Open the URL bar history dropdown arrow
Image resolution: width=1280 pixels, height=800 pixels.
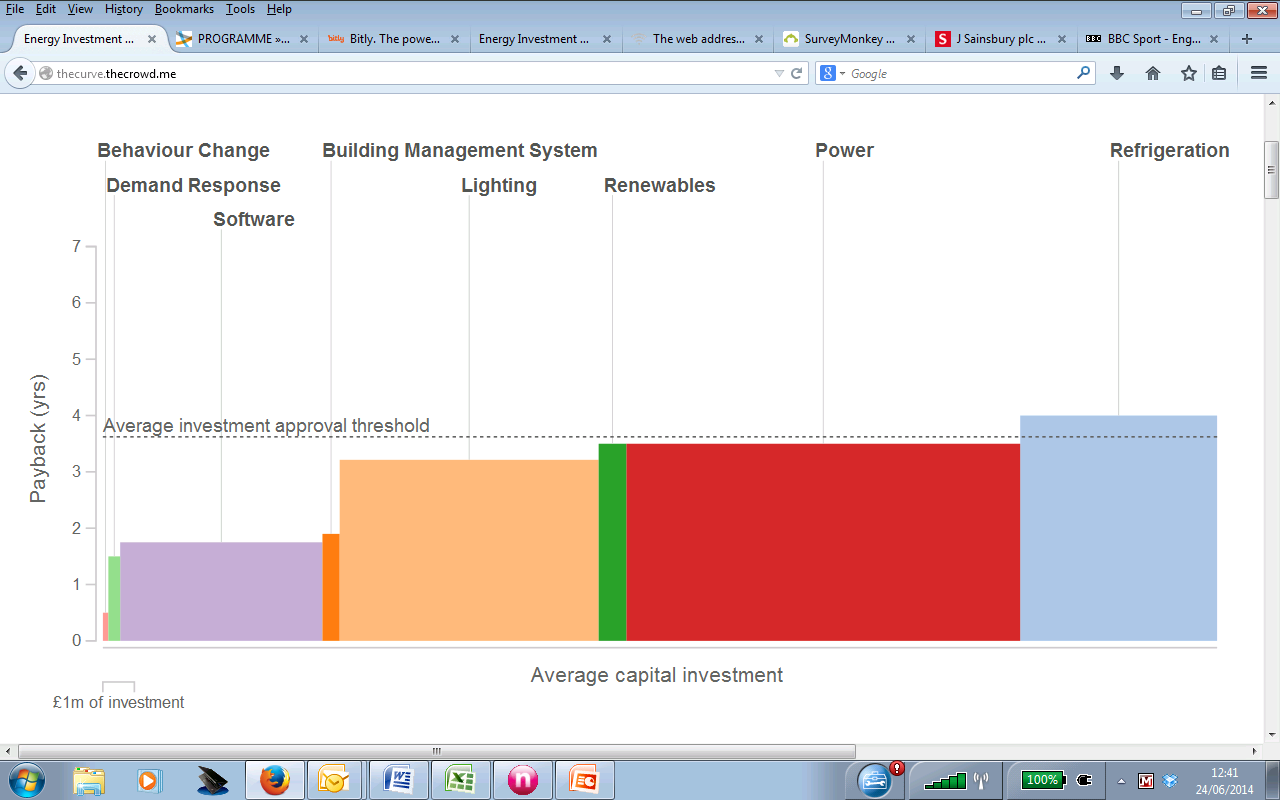pos(780,73)
